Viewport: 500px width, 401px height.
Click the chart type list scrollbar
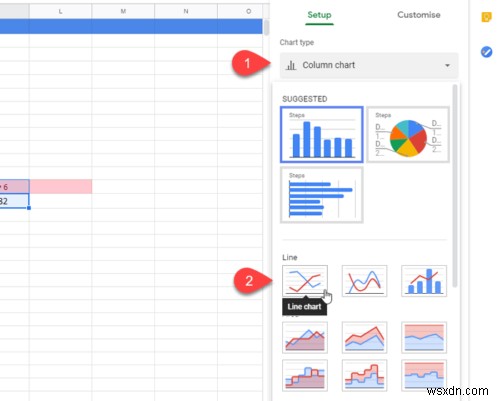coord(455,186)
